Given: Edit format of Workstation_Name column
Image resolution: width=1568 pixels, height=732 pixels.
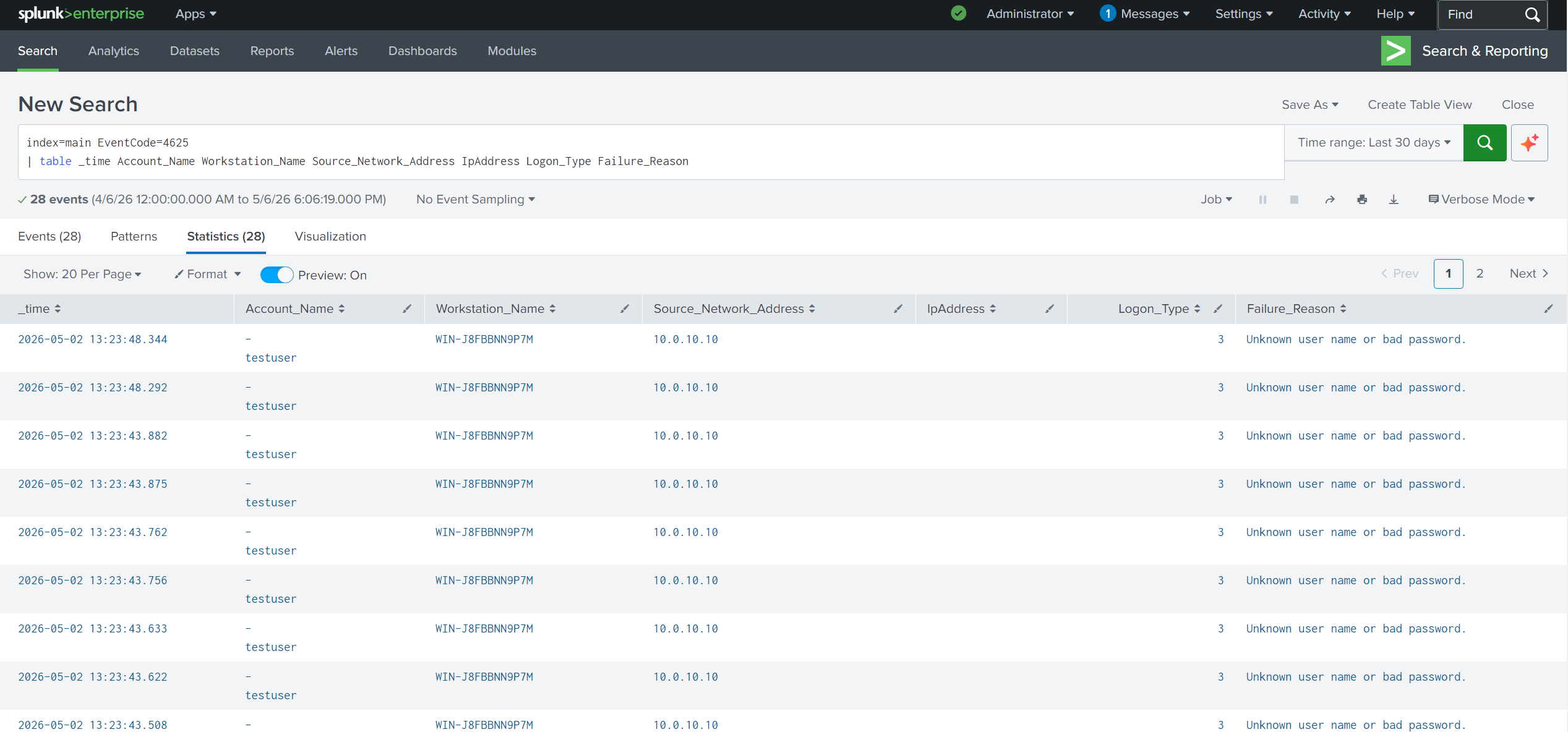Looking at the screenshot, I should (625, 309).
